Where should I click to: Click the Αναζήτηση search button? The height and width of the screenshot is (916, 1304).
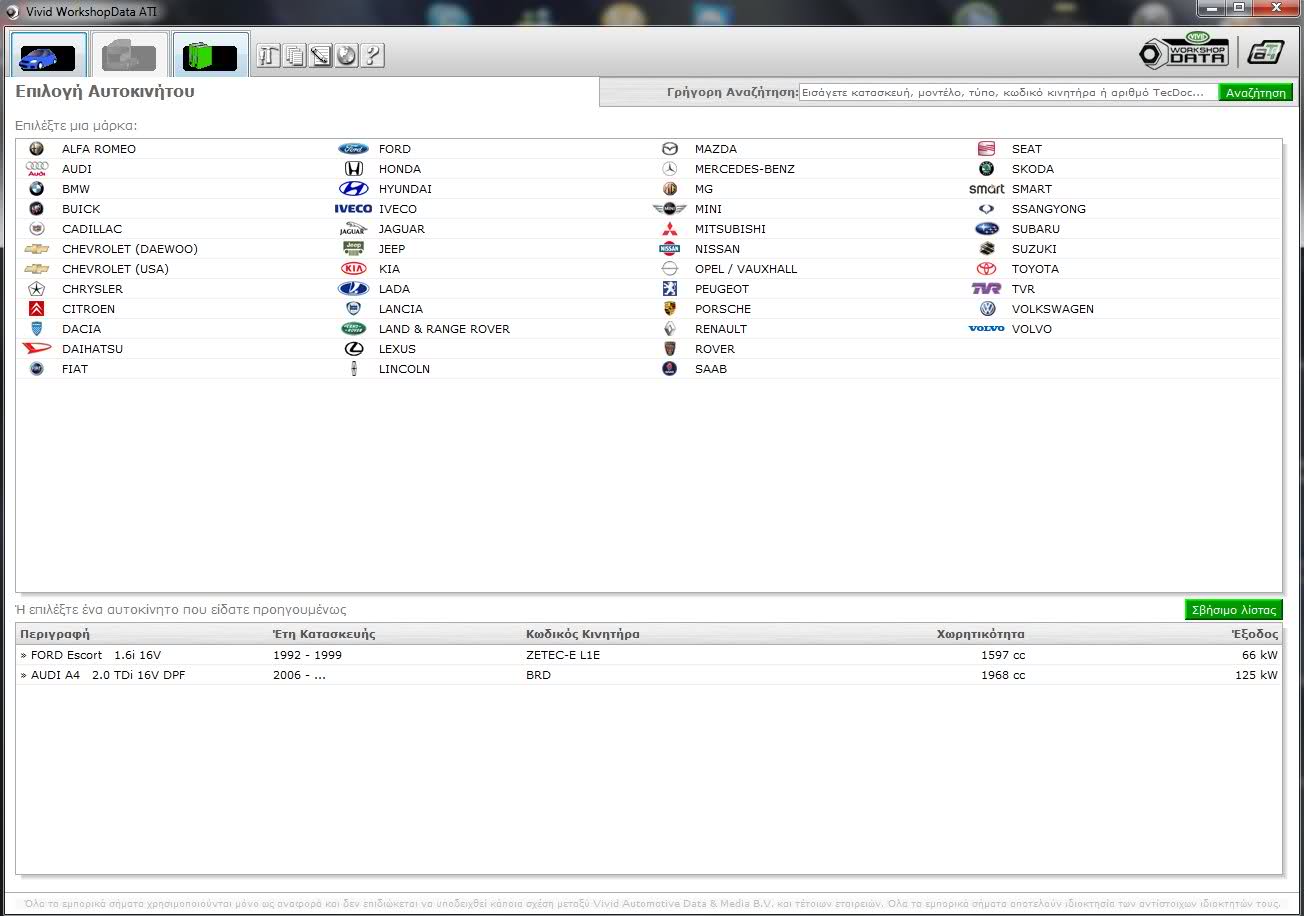tap(1255, 92)
